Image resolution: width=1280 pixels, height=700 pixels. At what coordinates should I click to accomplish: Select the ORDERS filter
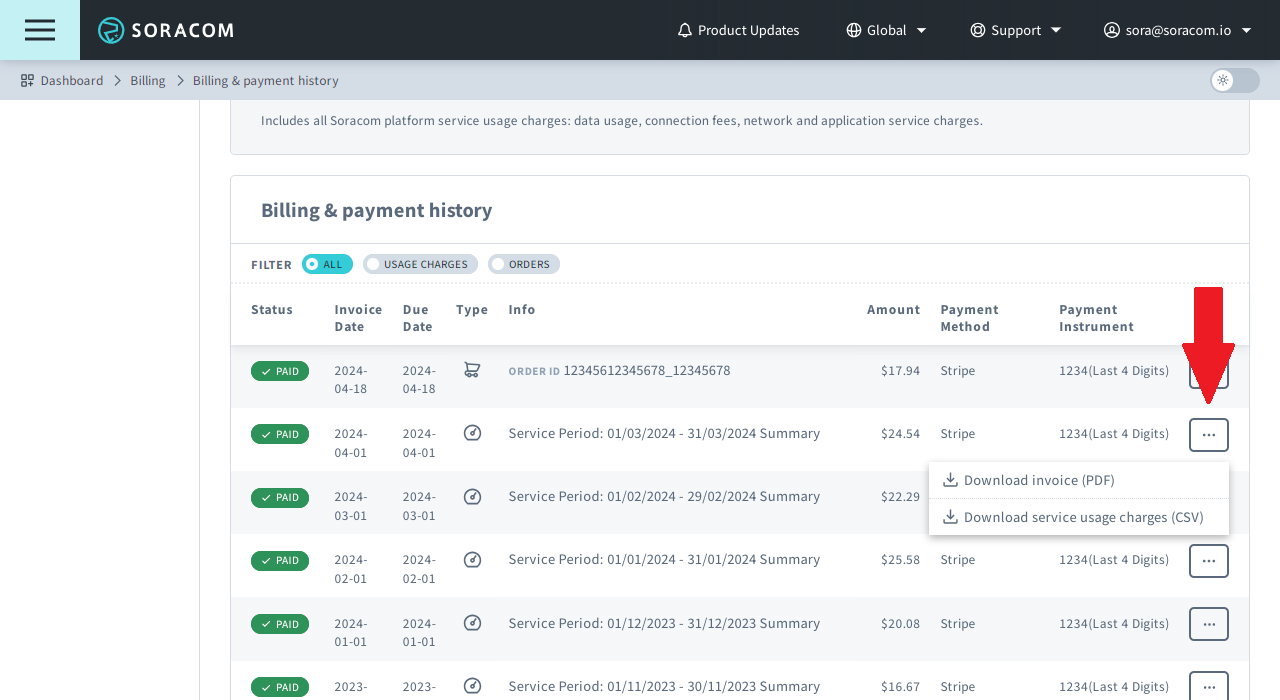tap(523, 264)
